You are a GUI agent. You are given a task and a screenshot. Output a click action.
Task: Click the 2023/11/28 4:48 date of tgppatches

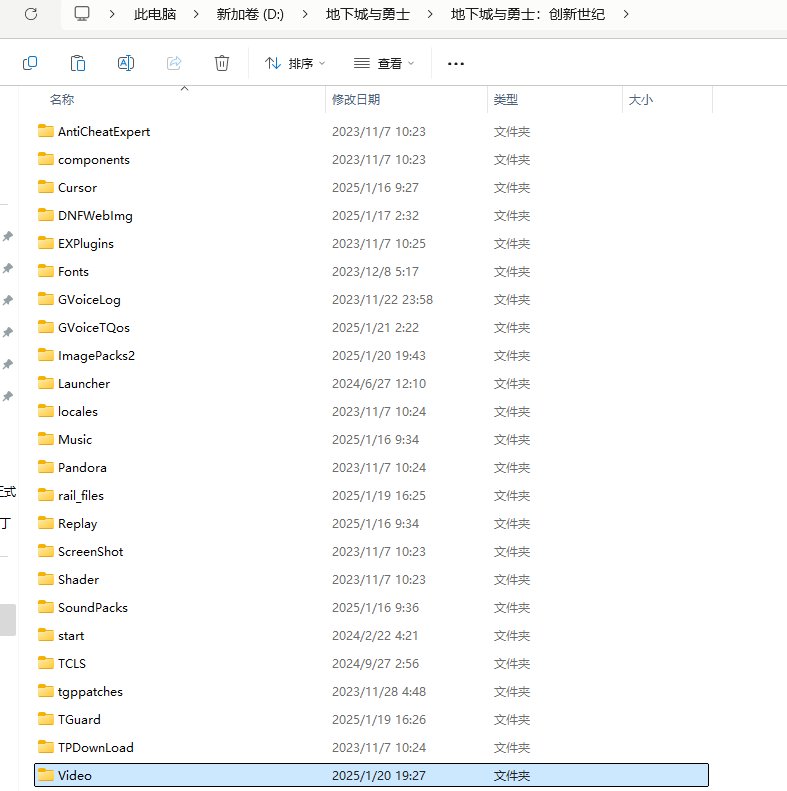click(379, 692)
